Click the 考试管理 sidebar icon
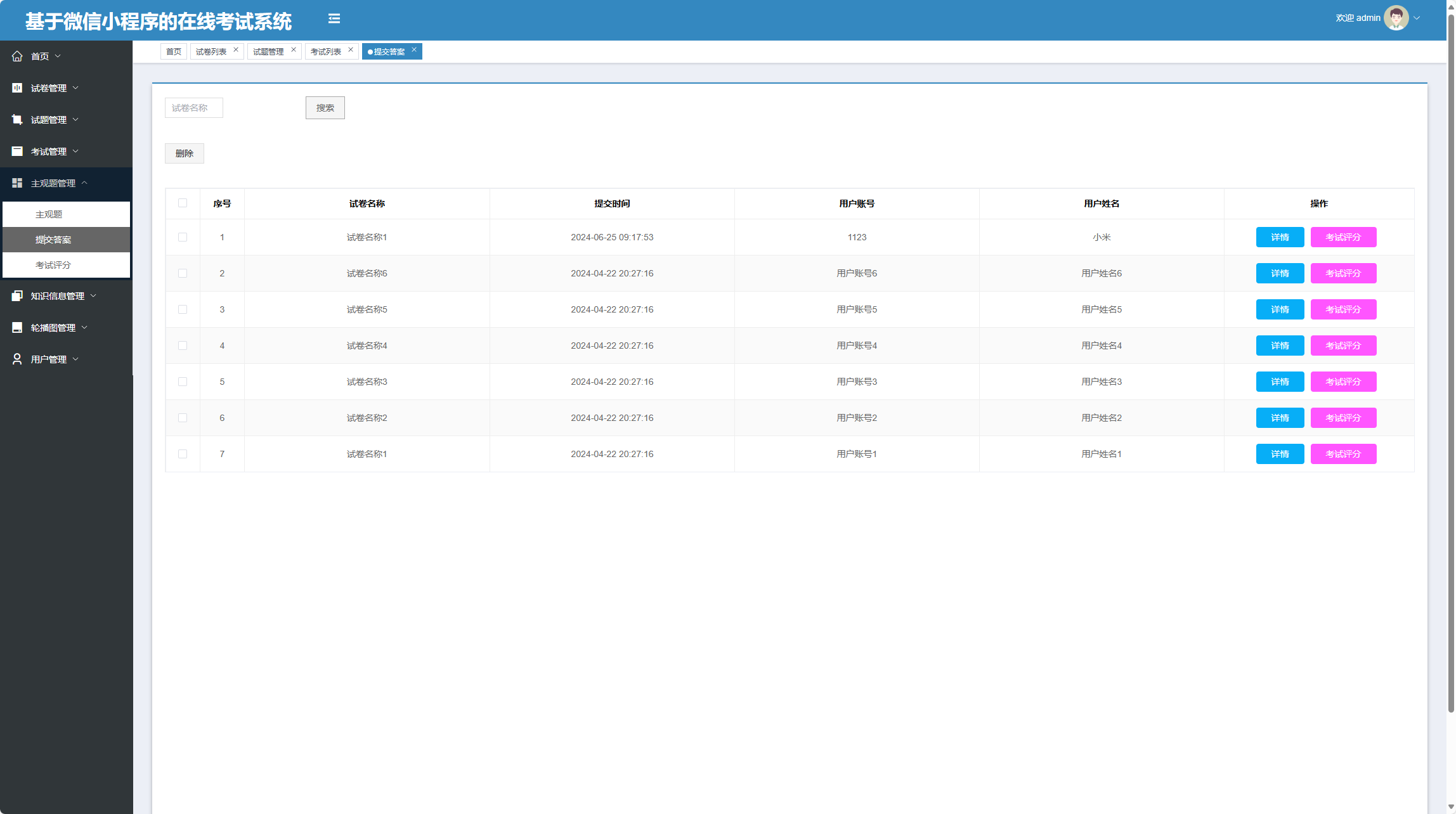 click(17, 152)
